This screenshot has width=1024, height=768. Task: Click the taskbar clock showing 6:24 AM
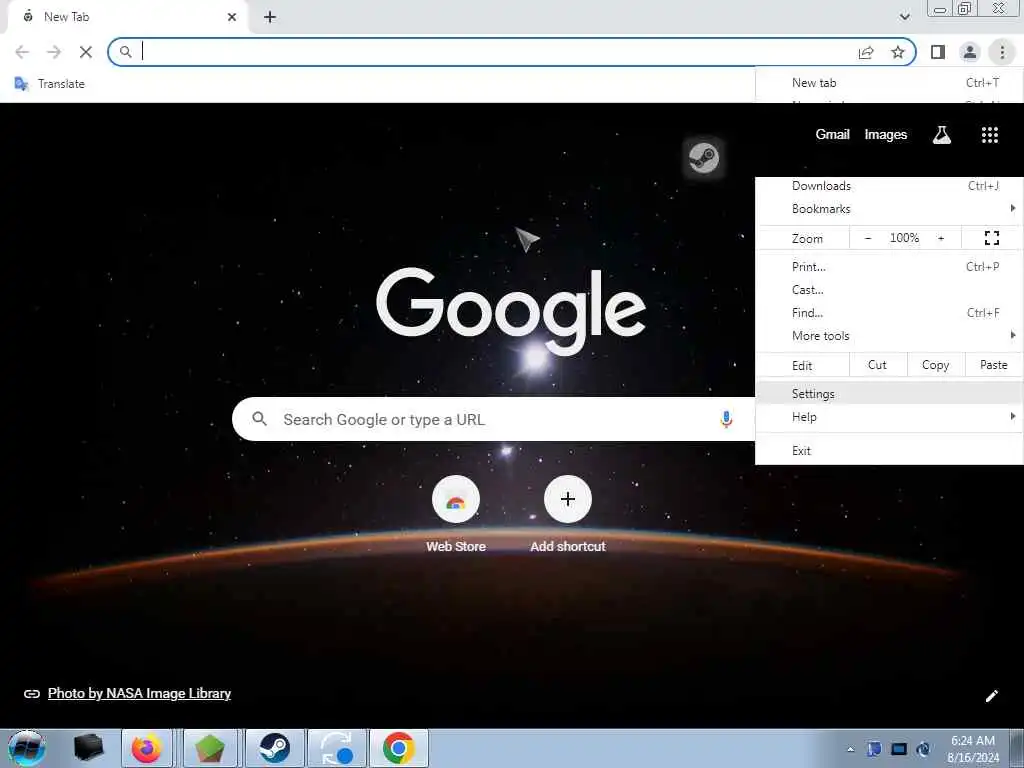pyautogui.click(x=972, y=748)
